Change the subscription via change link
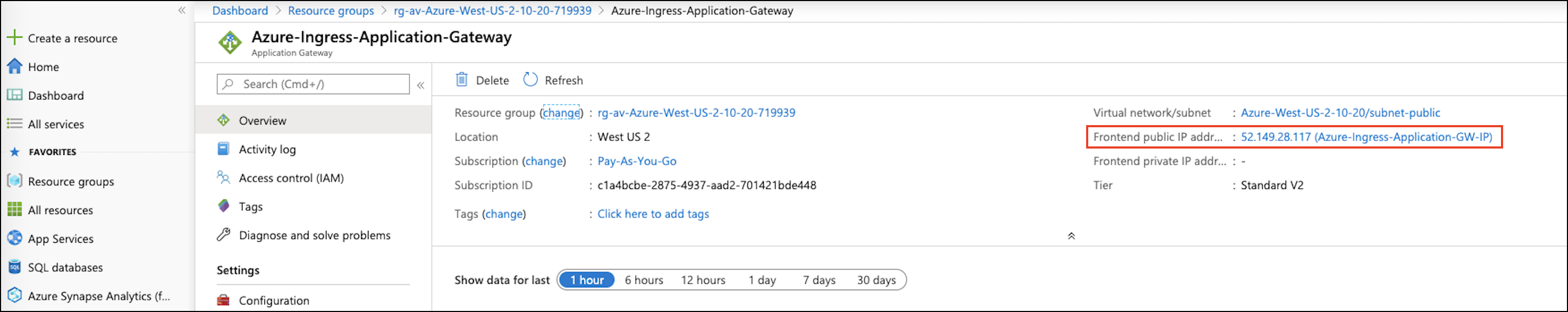 [x=544, y=161]
